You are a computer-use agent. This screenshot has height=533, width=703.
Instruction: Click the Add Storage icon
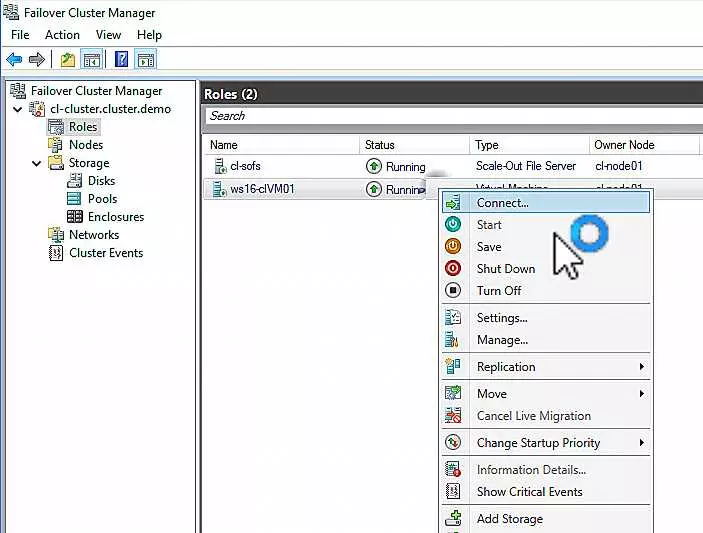(x=453, y=518)
